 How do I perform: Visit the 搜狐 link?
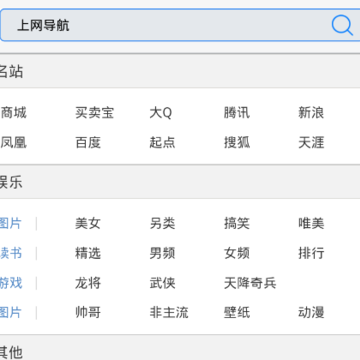pos(237,142)
